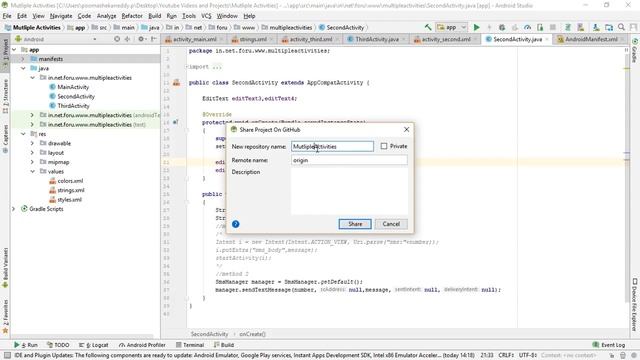Click the override gutter icon by onCreate

176,122
